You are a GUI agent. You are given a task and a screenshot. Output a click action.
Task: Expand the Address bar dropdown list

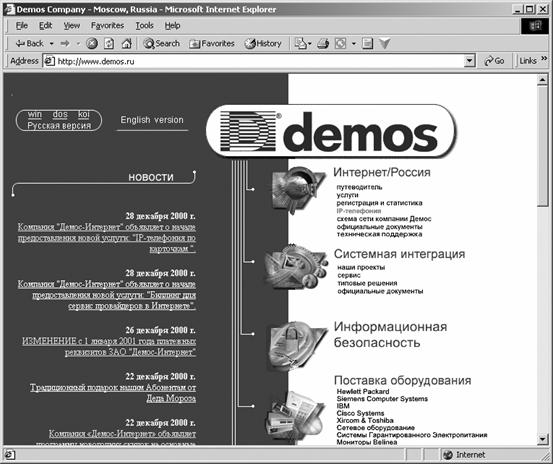coord(469,61)
